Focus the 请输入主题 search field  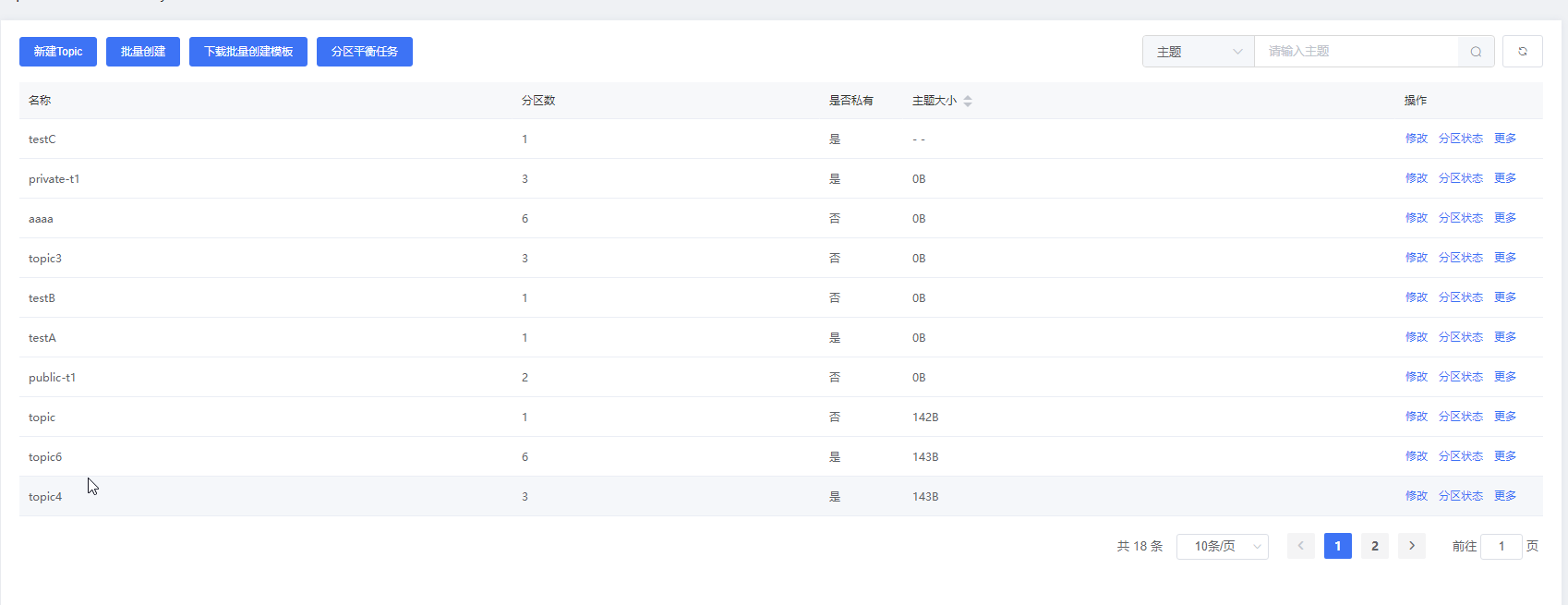pyautogui.click(x=1357, y=52)
